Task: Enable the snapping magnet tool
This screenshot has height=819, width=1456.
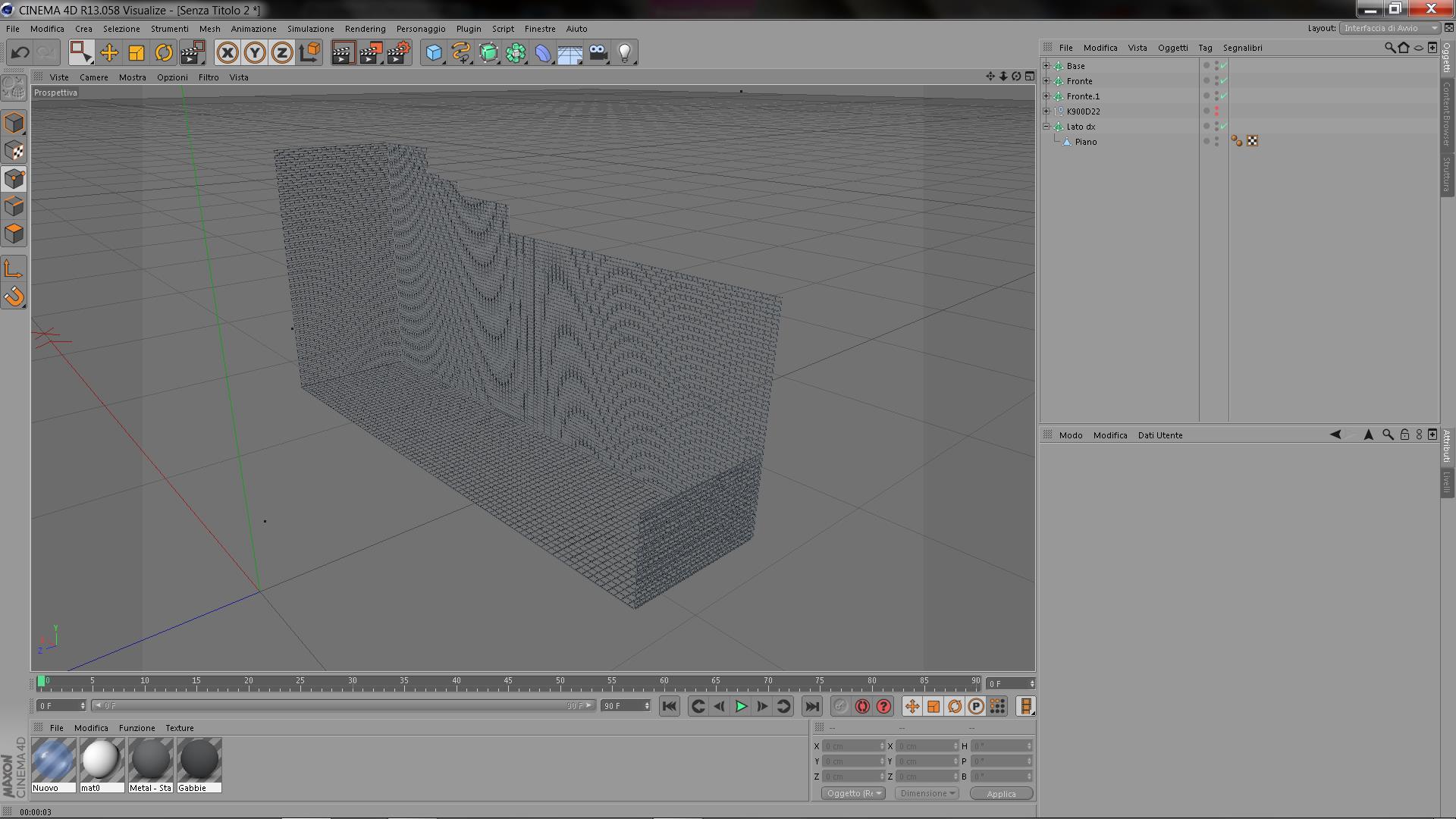Action: (14, 297)
